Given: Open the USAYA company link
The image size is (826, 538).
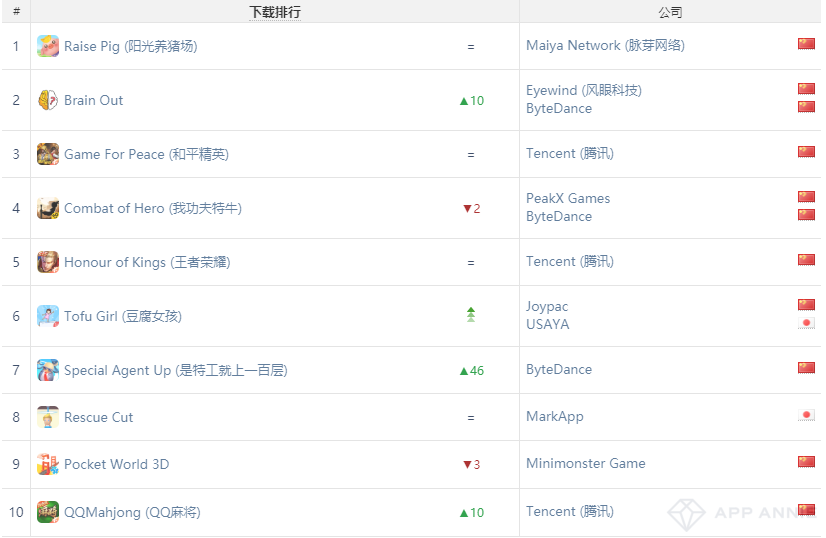Looking at the screenshot, I should point(548,325).
